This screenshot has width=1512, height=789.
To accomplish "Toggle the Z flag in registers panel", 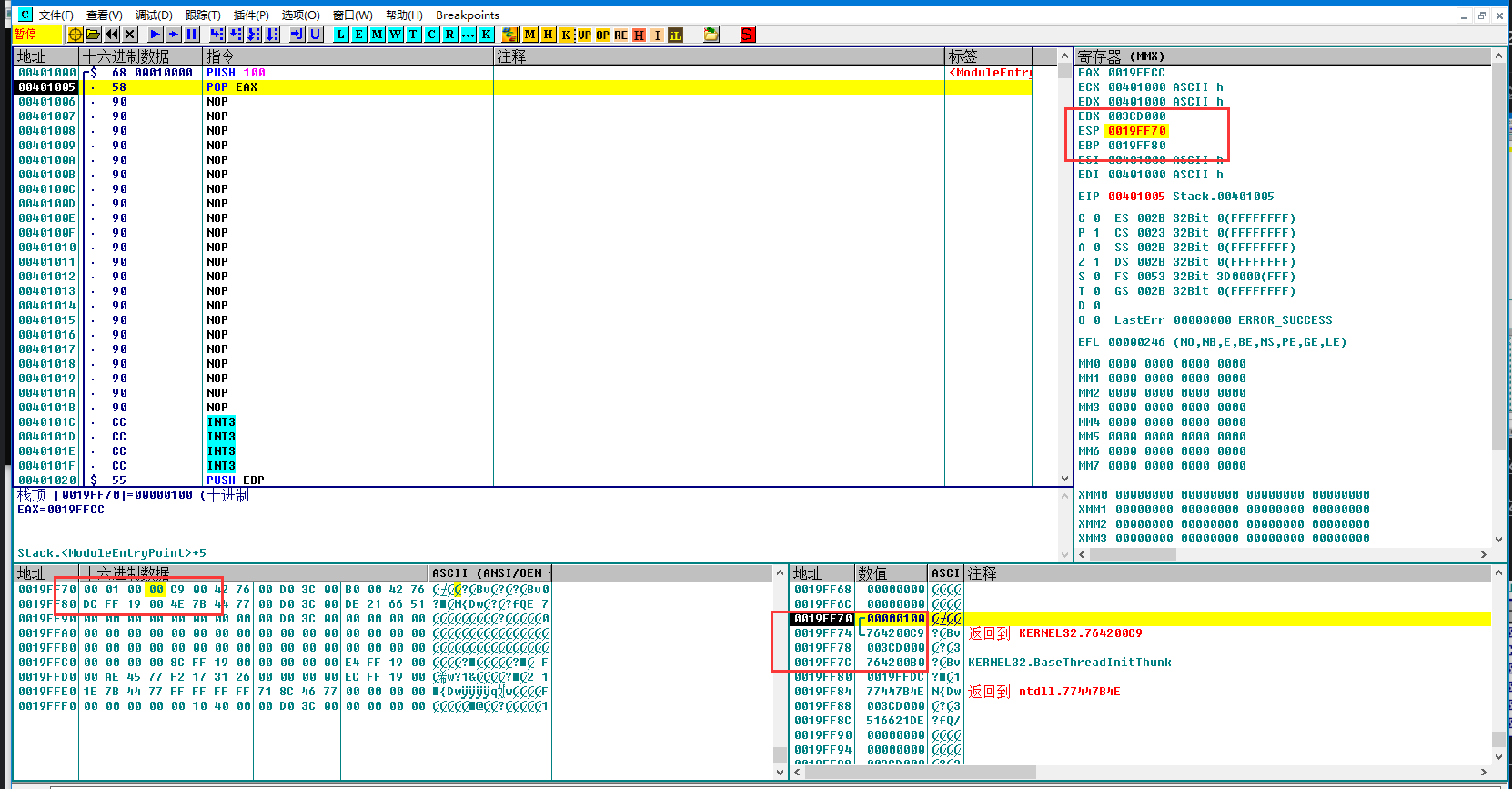I will (x=1096, y=262).
